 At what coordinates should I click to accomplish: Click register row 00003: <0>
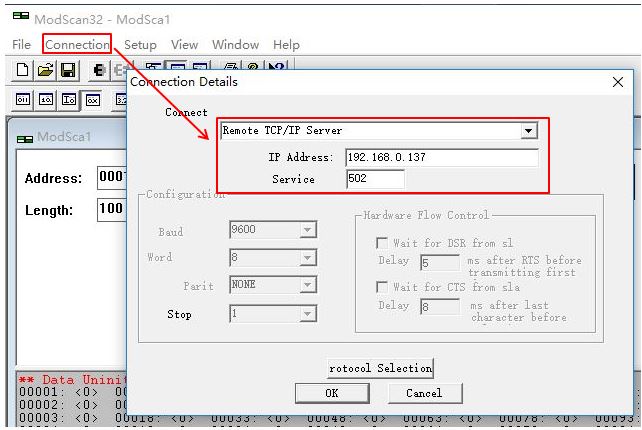coord(58,418)
